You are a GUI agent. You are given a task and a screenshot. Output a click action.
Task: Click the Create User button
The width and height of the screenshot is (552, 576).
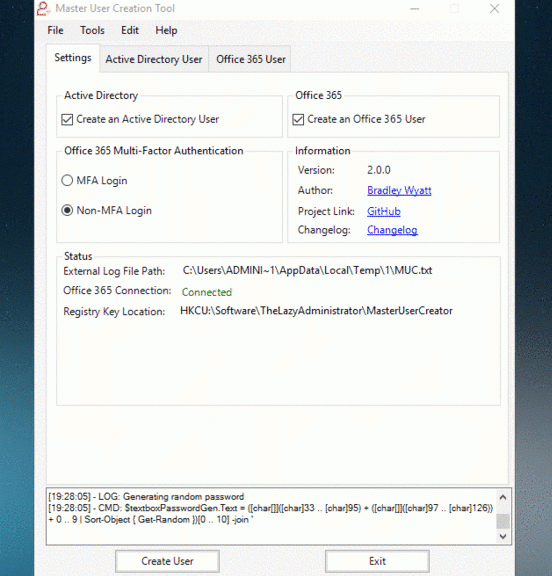point(167,561)
